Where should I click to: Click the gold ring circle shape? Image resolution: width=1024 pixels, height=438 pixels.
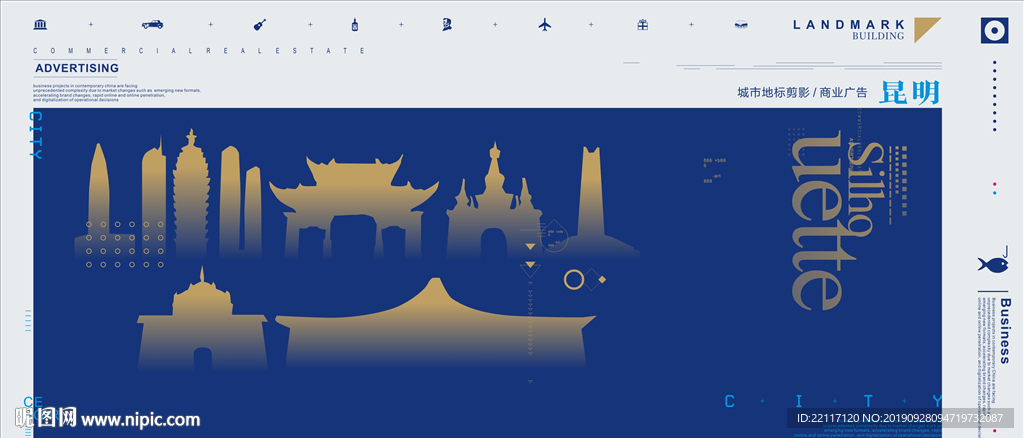pos(574,279)
